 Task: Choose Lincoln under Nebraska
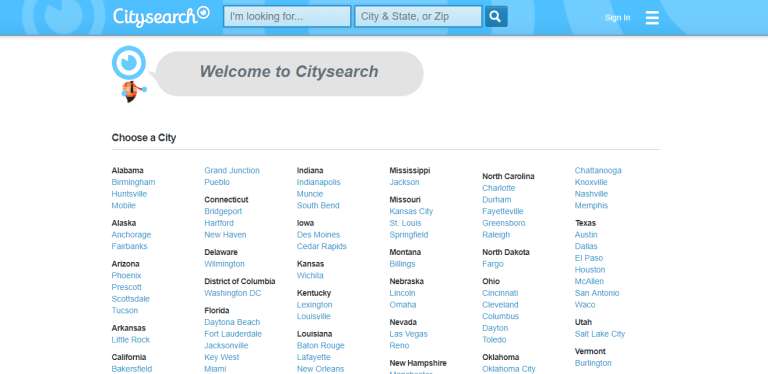tap(403, 293)
